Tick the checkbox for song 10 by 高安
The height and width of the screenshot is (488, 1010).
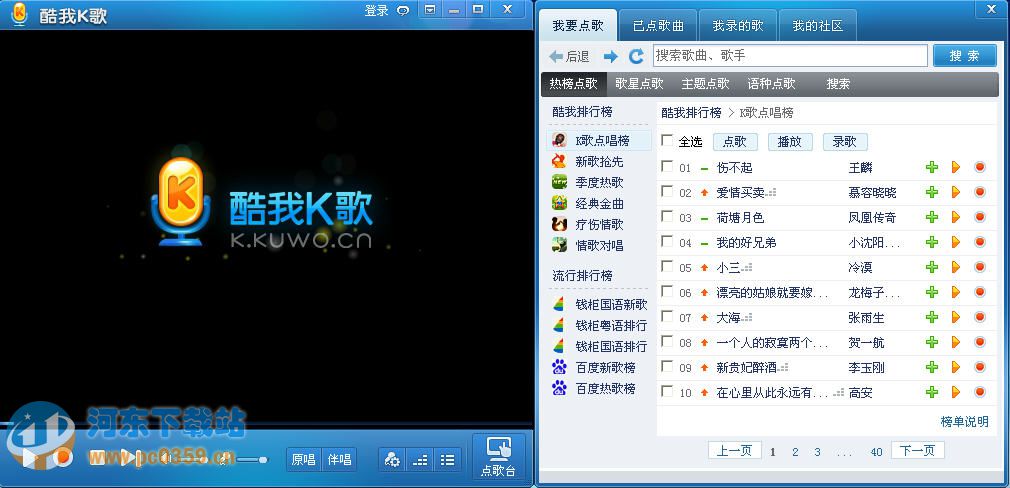coord(667,391)
